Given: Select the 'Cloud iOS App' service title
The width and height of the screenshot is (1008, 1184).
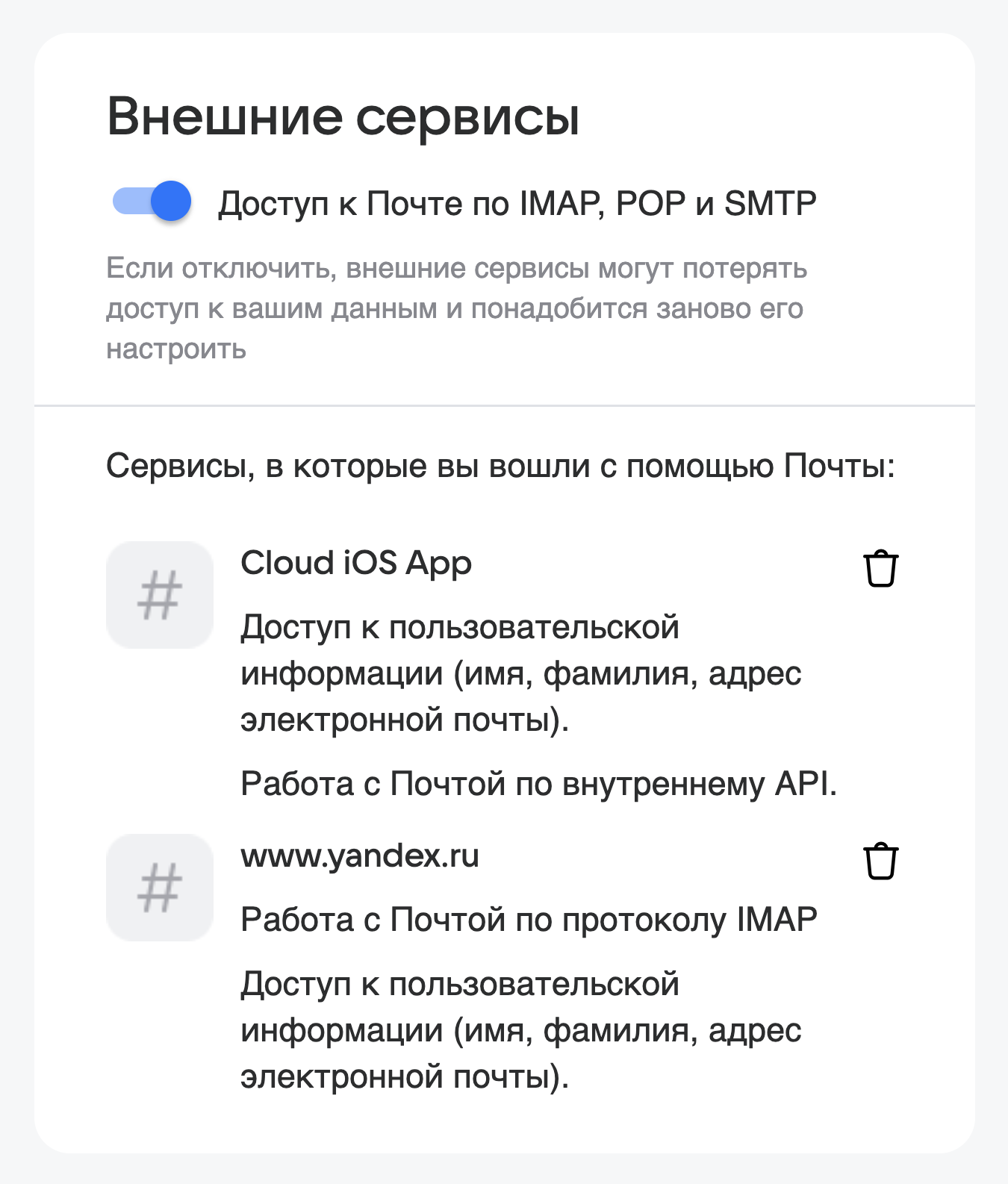Looking at the screenshot, I should [x=356, y=564].
